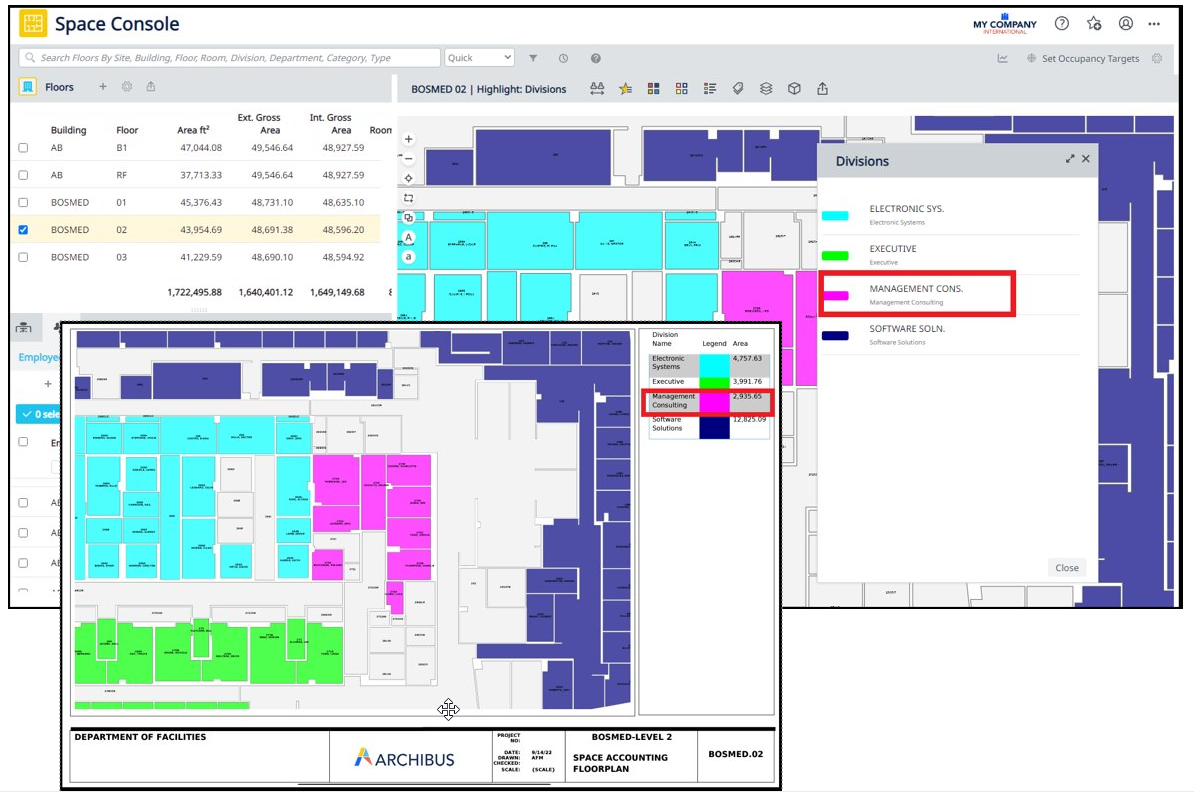Click the export icon in drawing toolbar
1194x792 pixels.
[822, 88]
